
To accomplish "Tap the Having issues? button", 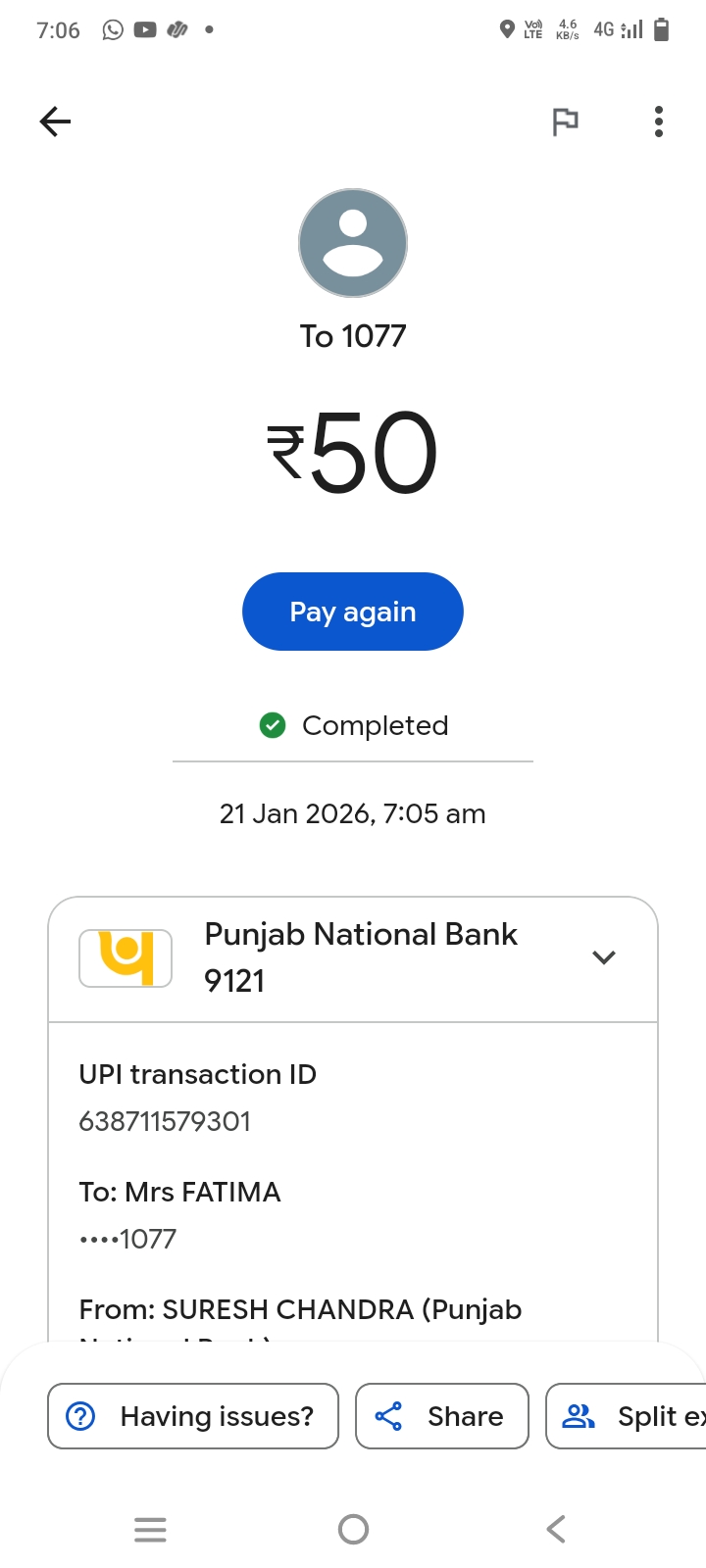I will (x=193, y=1416).
